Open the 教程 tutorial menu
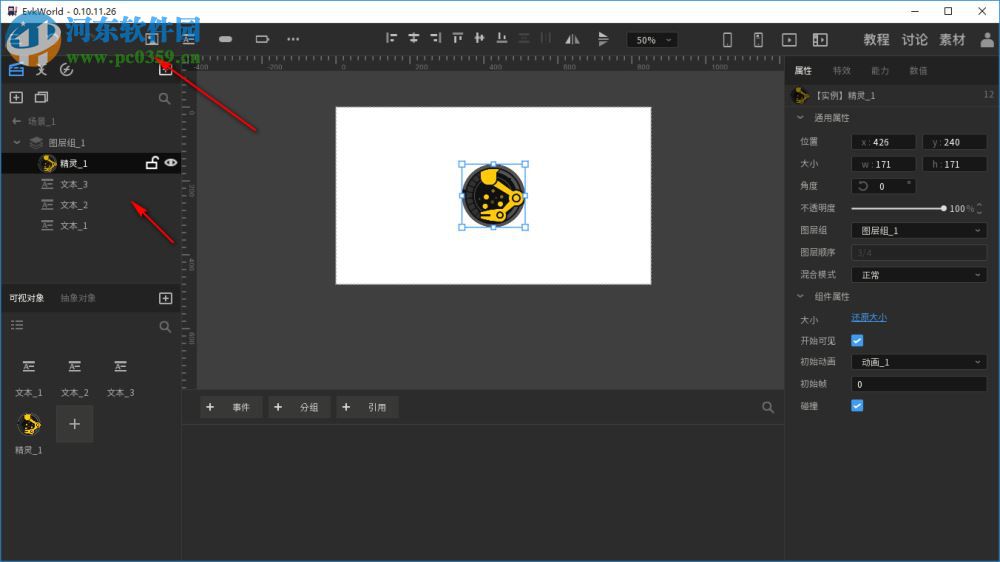1000x562 pixels. tap(876, 40)
